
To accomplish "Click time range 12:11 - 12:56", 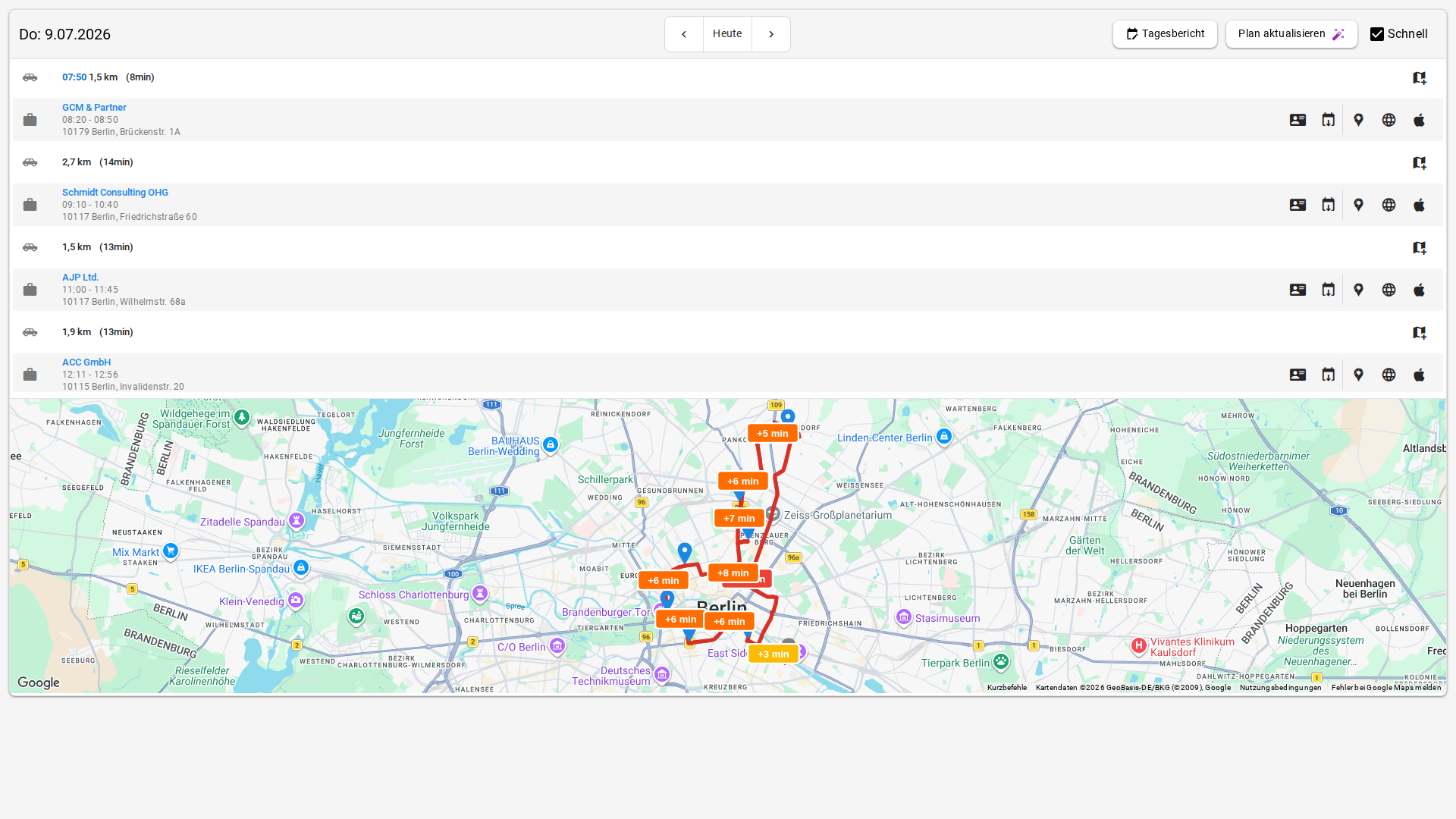I will tap(90, 375).
